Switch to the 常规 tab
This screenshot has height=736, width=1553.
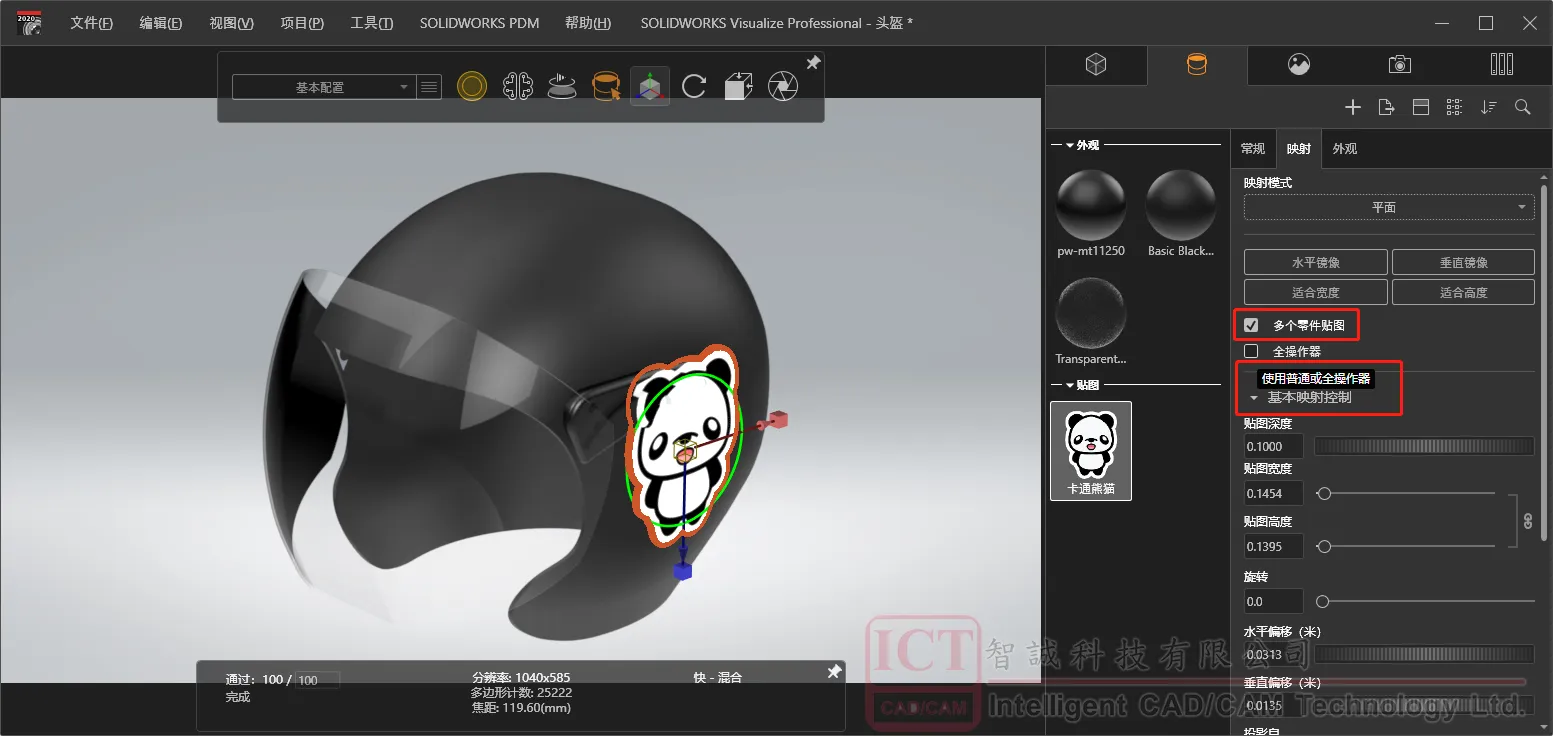tap(1253, 149)
